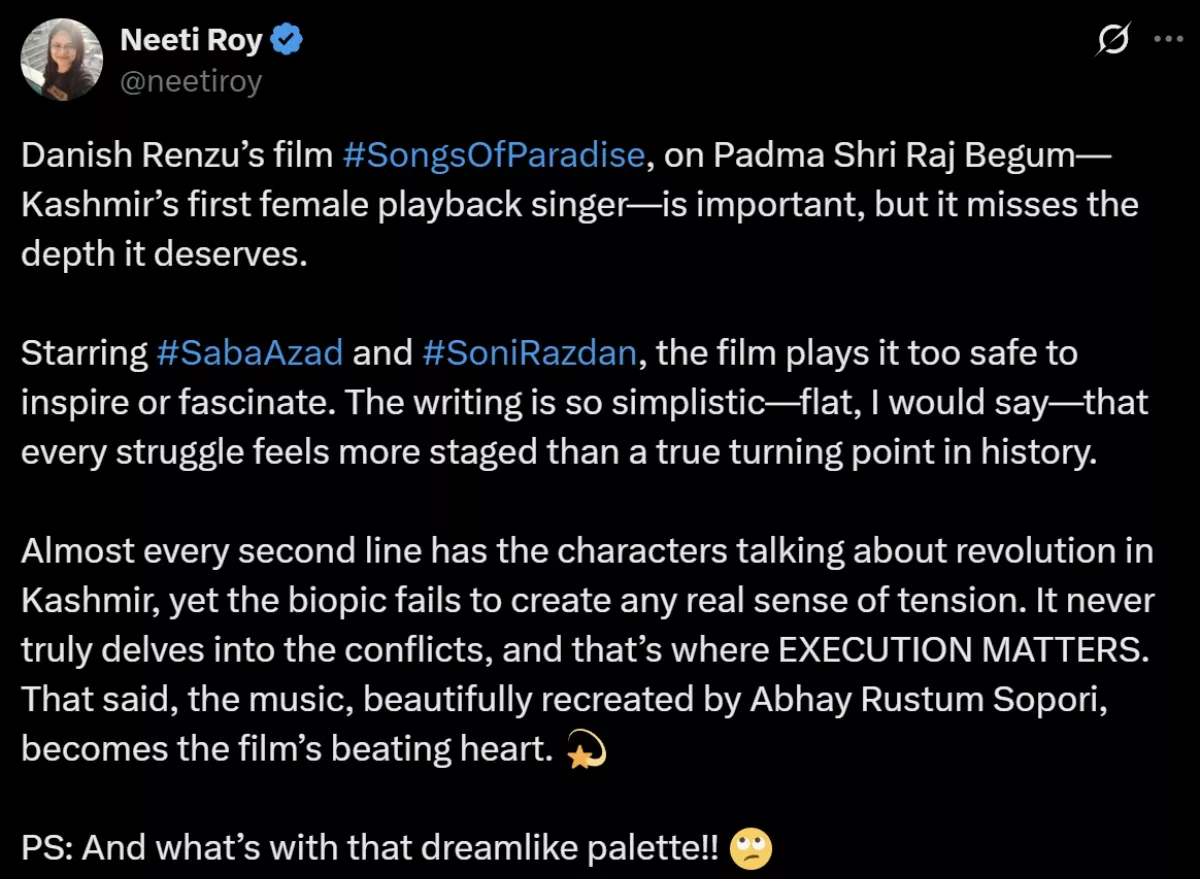
Task: Open the #SongsOfParadise hashtag
Action: 493,155
